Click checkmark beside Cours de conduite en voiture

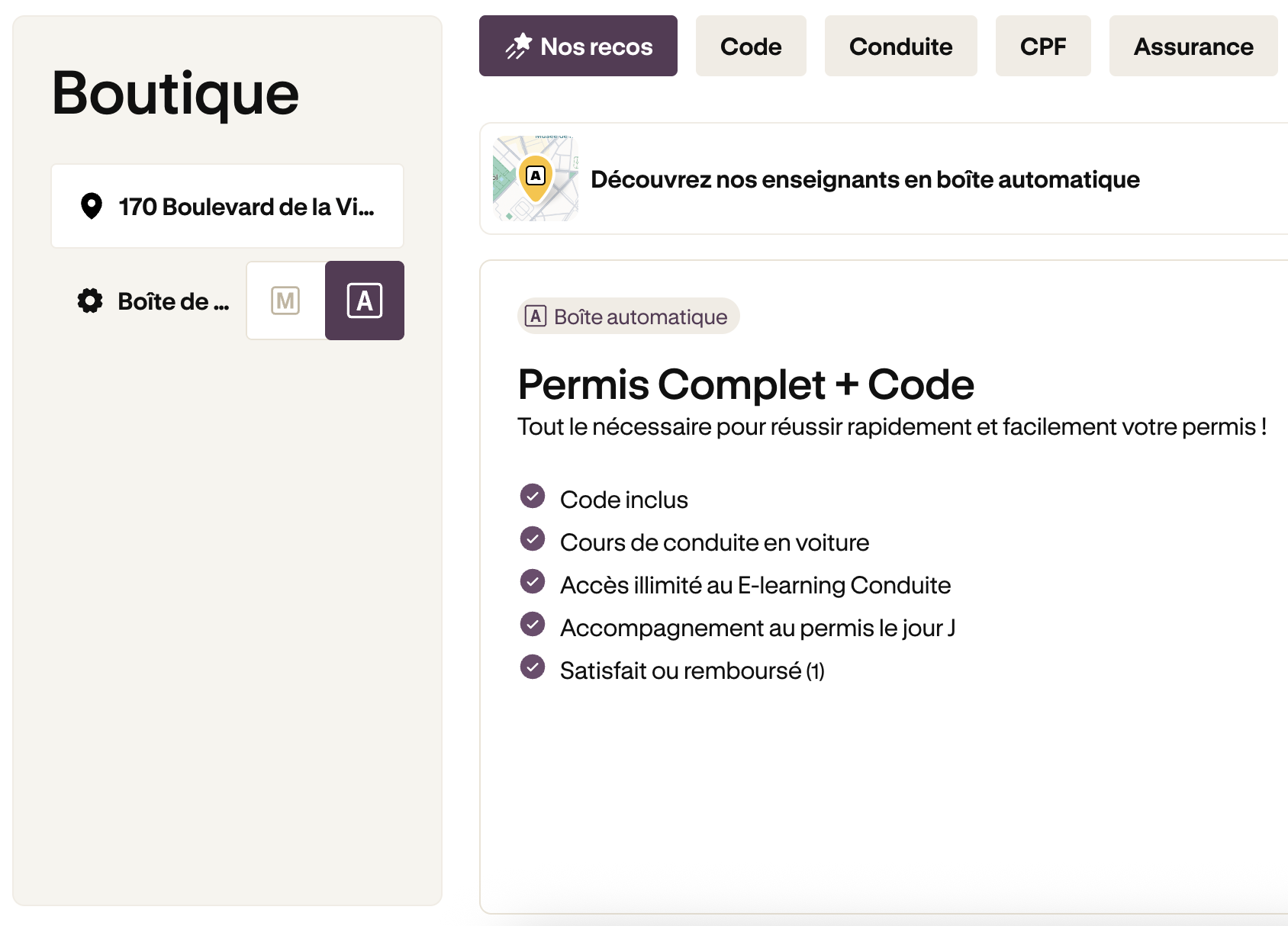(533, 539)
